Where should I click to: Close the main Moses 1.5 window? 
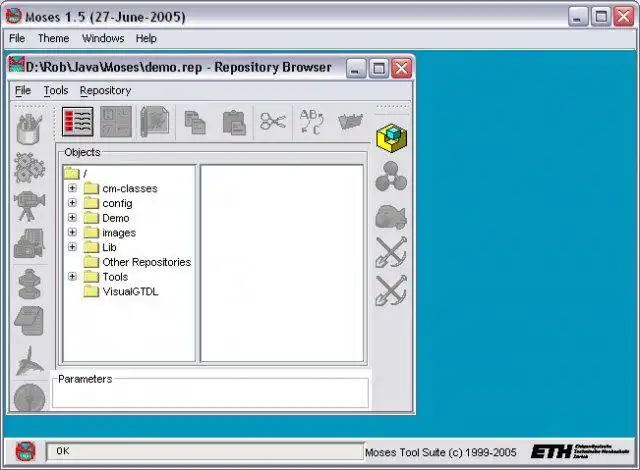[624, 17]
